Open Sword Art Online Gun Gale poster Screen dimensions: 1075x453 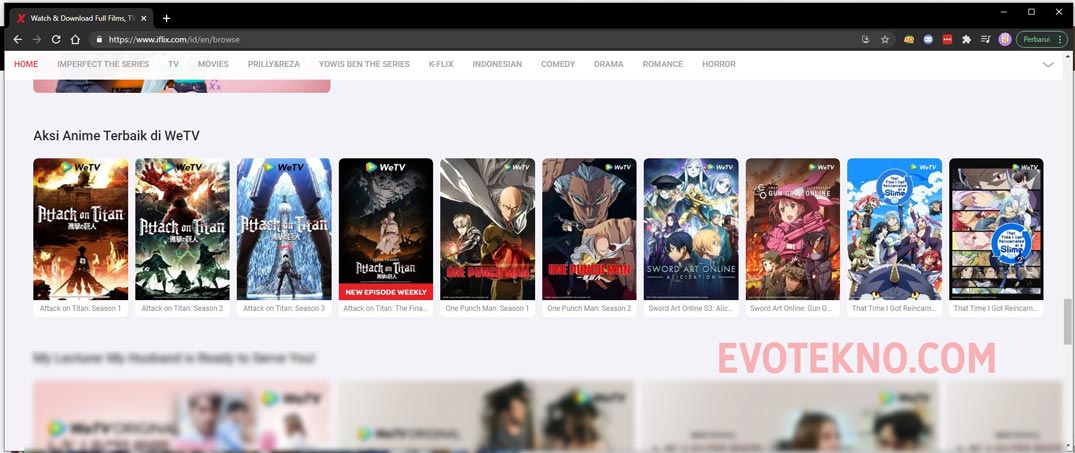(793, 229)
